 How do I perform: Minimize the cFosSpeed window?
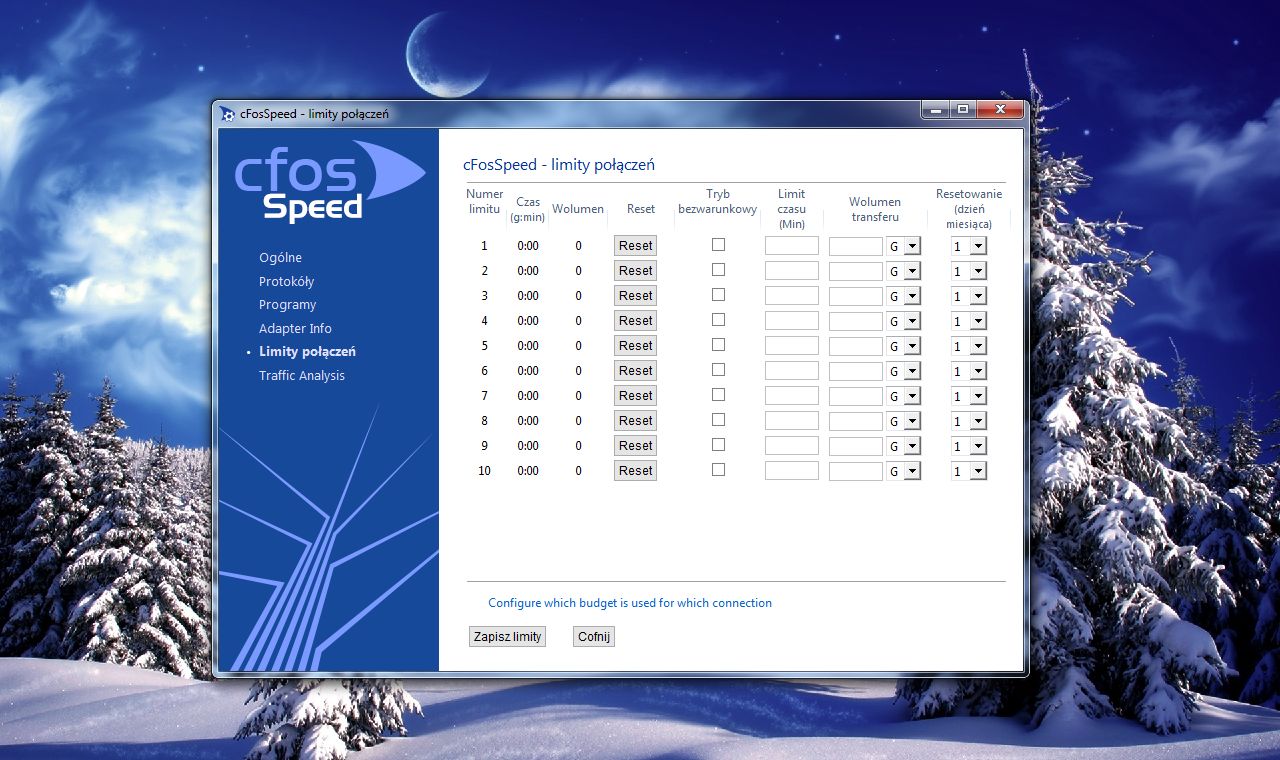(936, 110)
